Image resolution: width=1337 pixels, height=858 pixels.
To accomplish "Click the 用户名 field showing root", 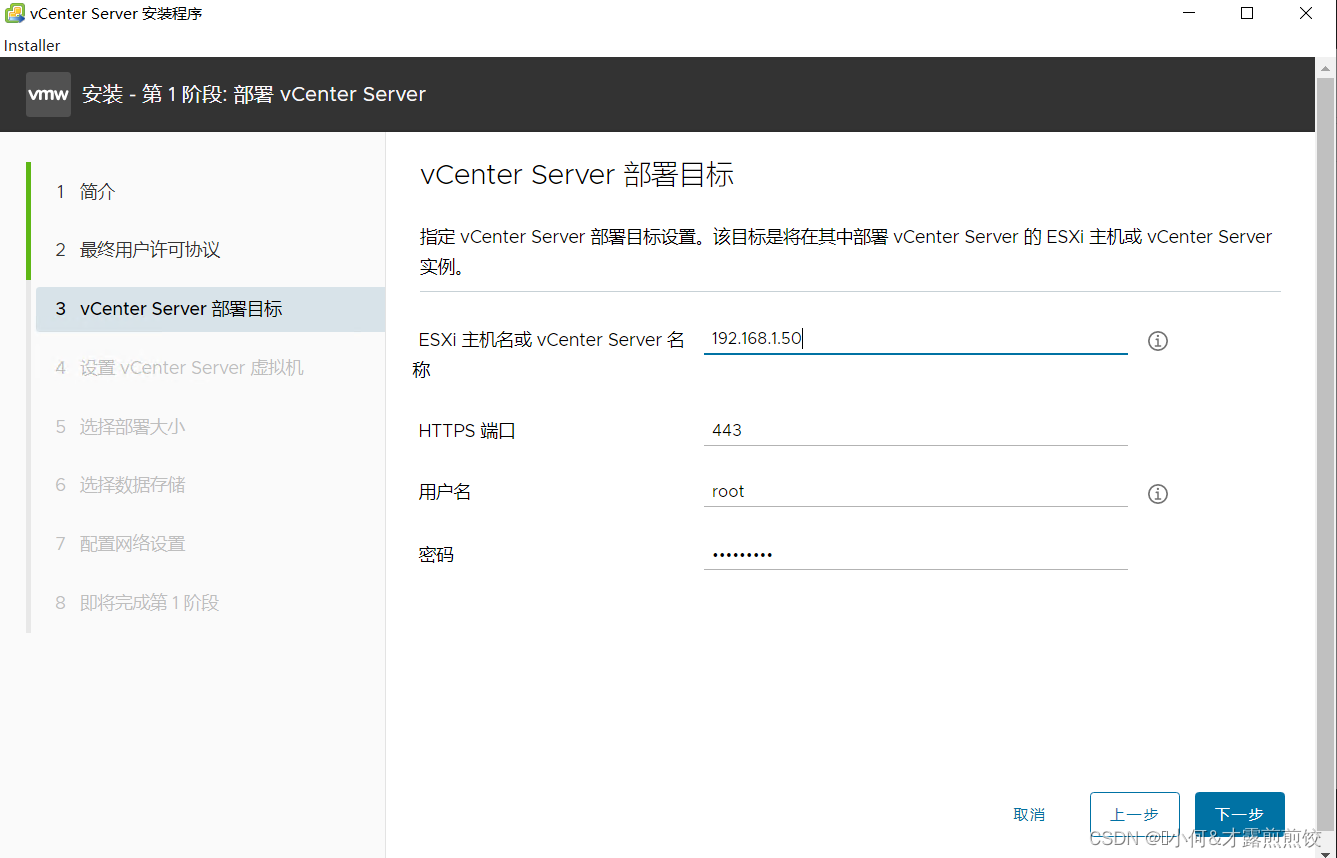I will point(916,491).
